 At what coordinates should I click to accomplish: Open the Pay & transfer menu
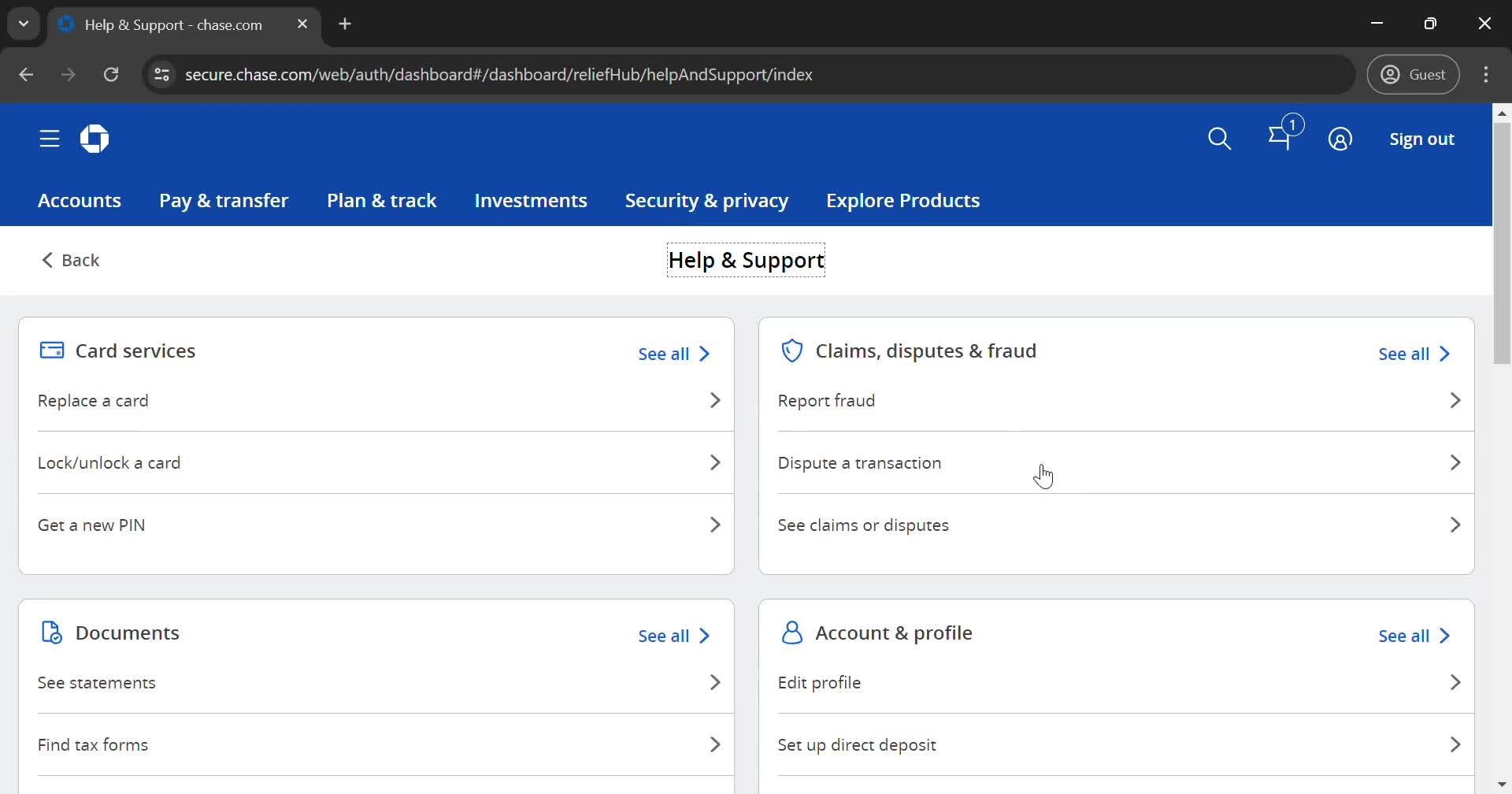[224, 201]
